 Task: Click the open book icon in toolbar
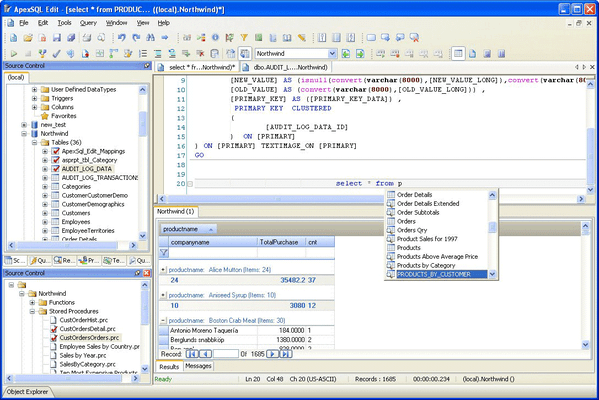point(287,37)
